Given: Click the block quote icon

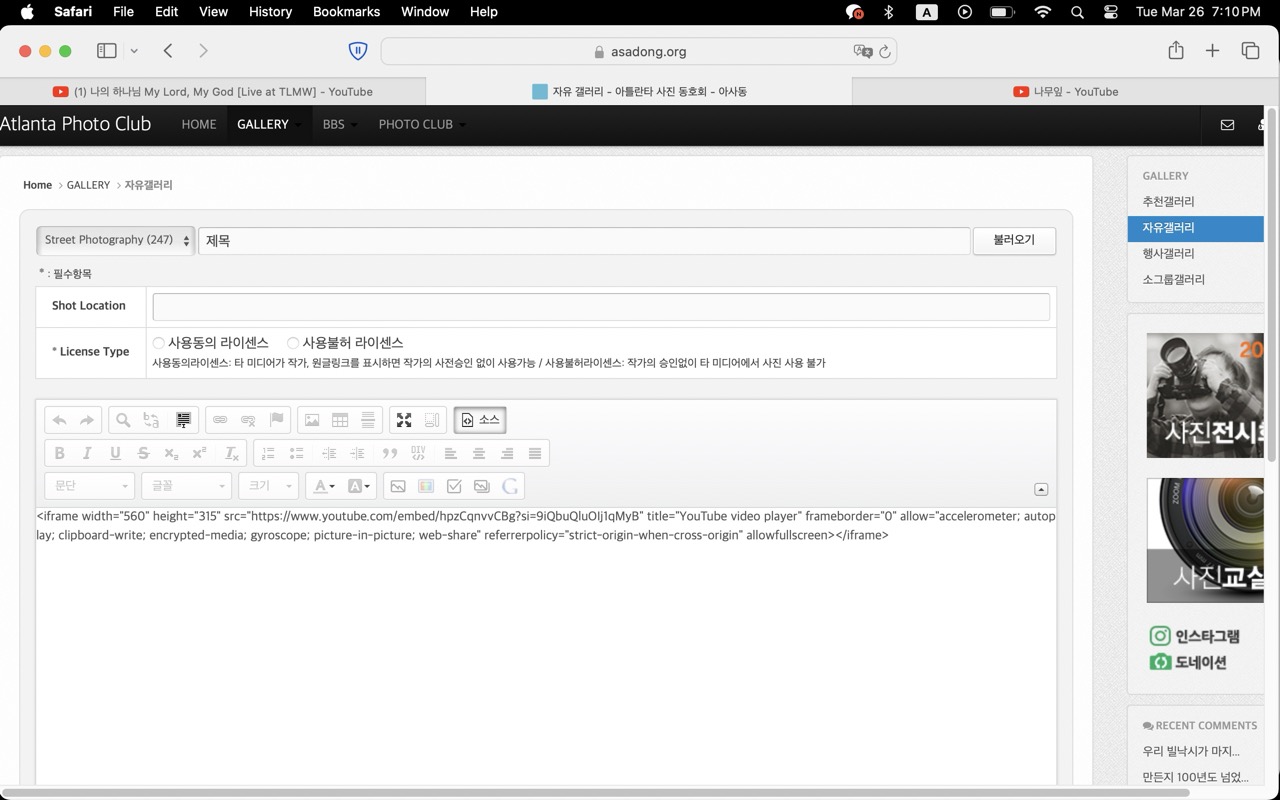Looking at the screenshot, I should (x=390, y=453).
